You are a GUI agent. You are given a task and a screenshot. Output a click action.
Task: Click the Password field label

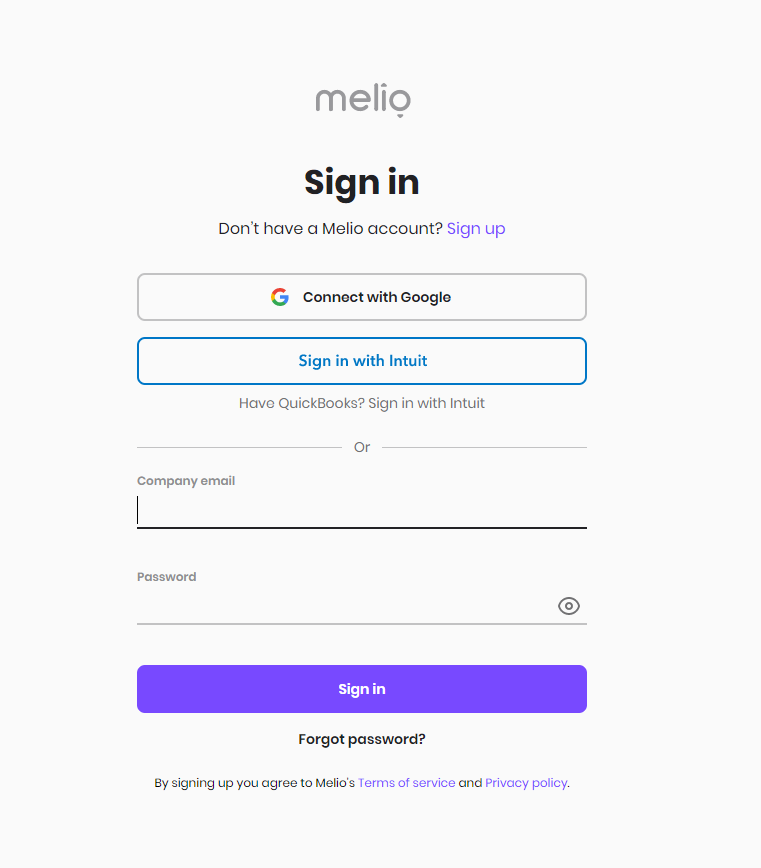pyautogui.click(x=167, y=577)
